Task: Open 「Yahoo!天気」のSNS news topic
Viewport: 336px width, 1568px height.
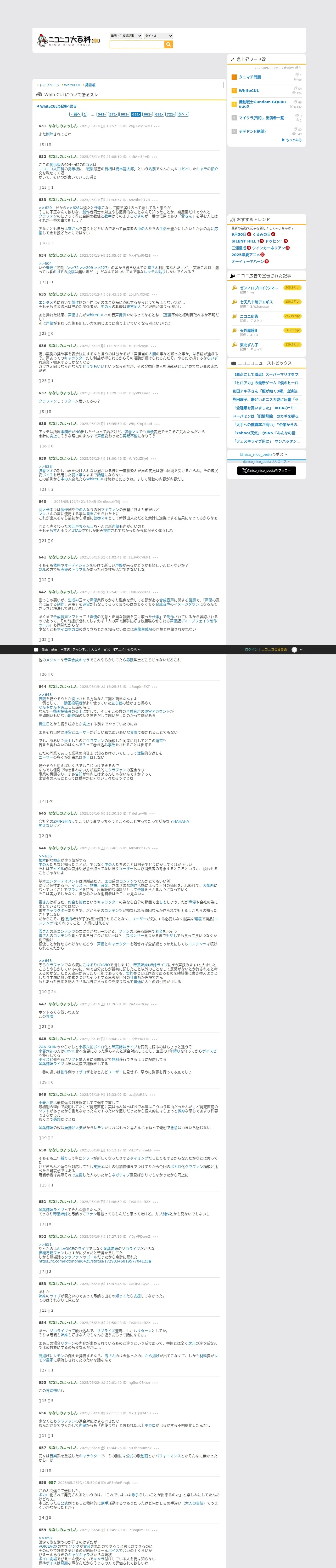Action: 266,433
